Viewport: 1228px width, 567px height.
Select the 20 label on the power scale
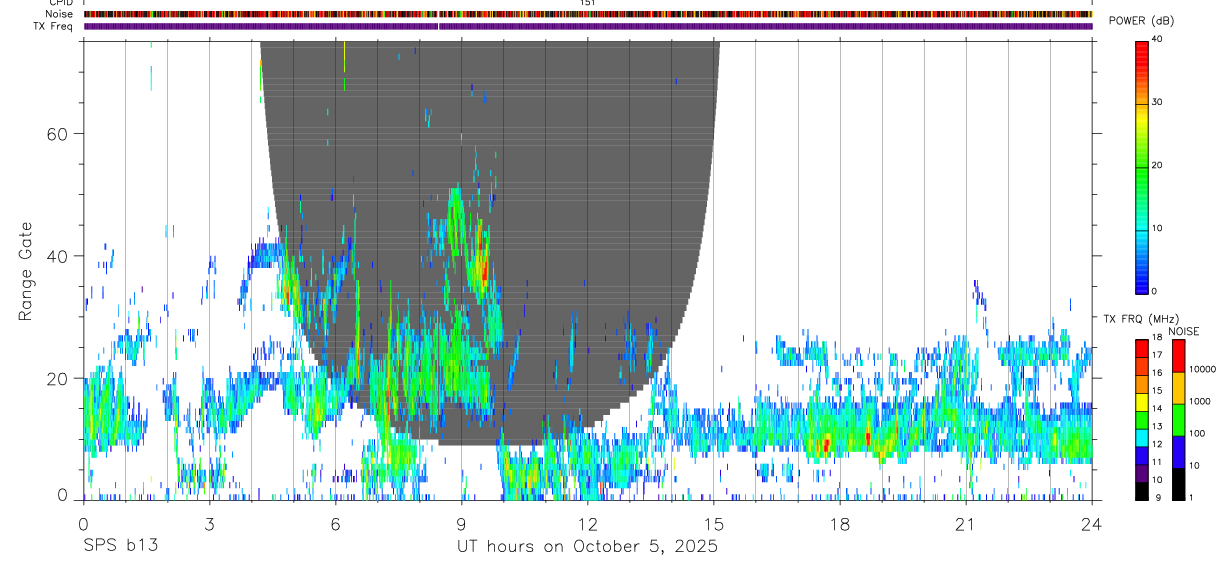click(1157, 165)
